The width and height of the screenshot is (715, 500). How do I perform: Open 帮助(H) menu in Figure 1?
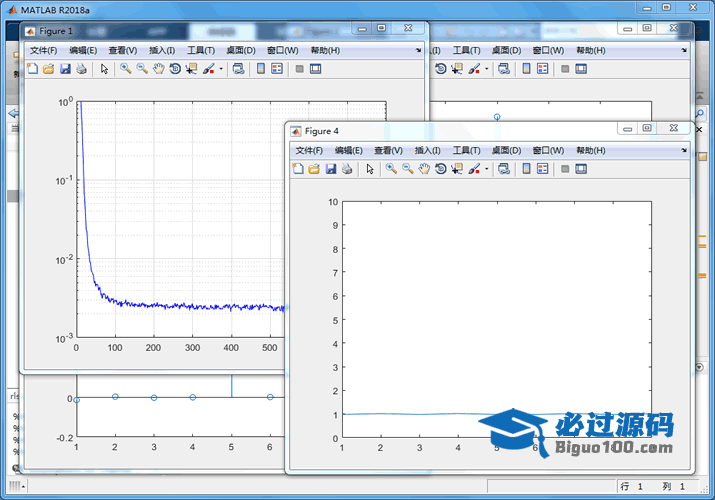(x=325, y=51)
